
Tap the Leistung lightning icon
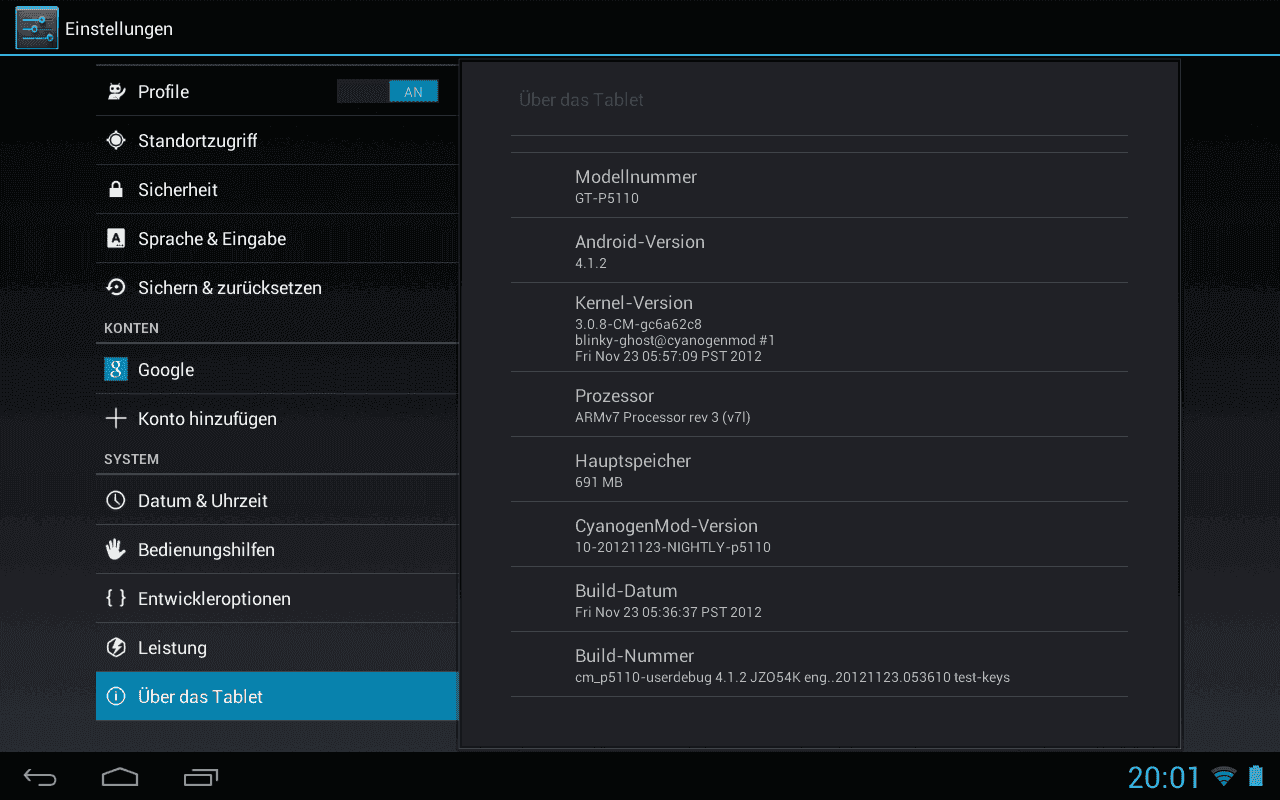[116, 648]
